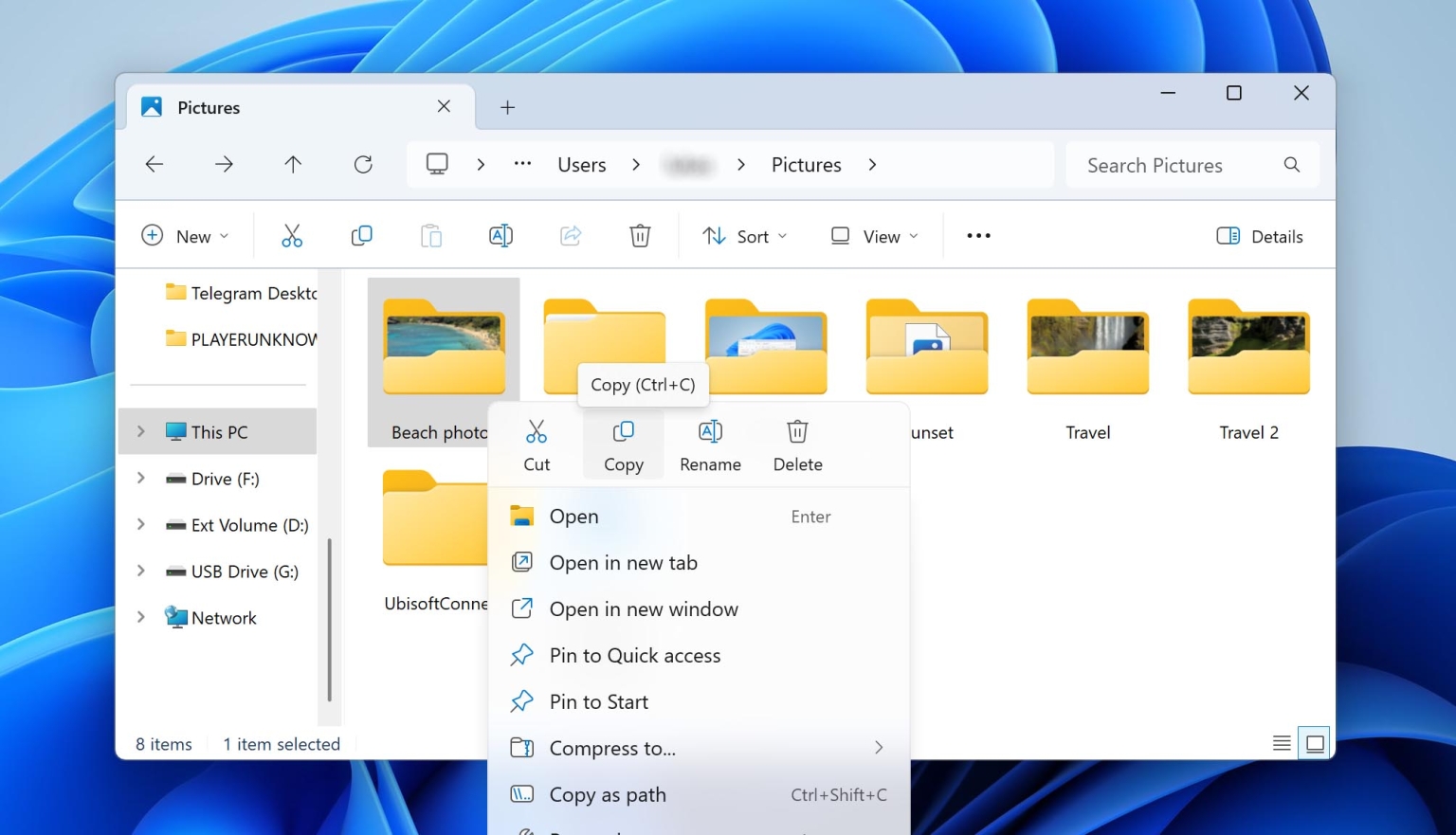Open the New item dropdown
1456x835 pixels.
(x=187, y=235)
